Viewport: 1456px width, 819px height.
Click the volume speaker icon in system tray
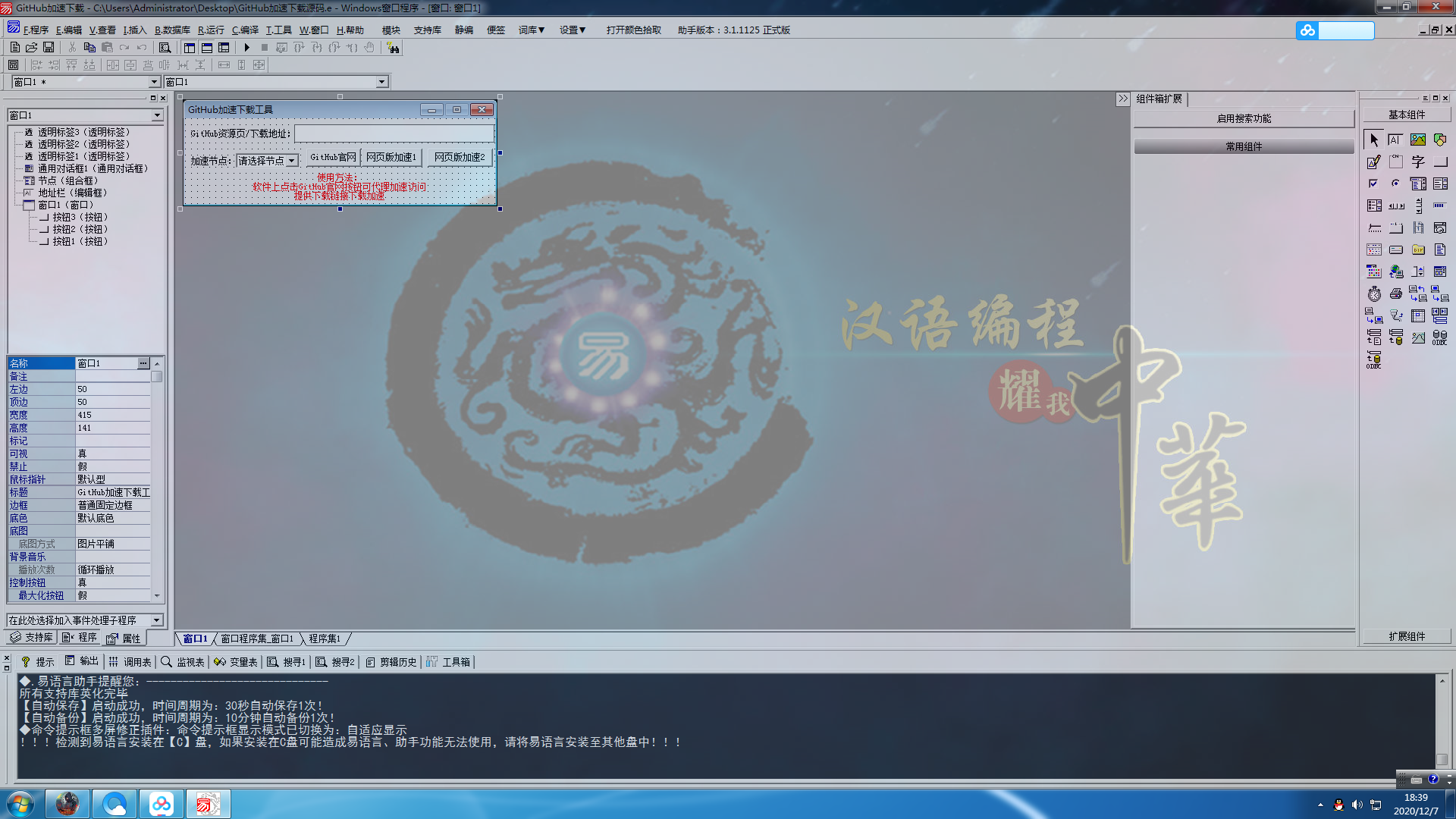pos(1357,805)
